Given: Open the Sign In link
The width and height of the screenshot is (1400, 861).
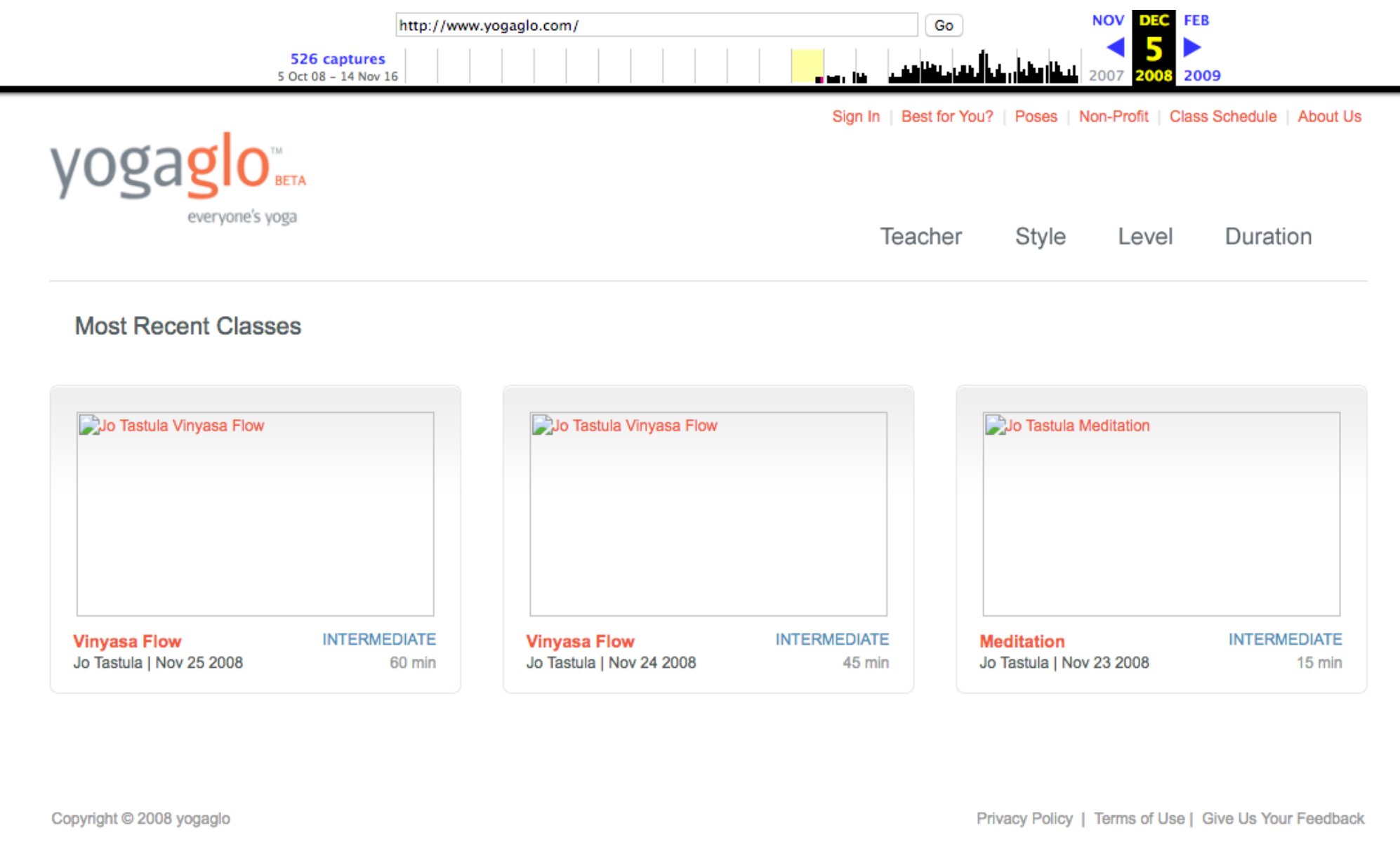Looking at the screenshot, I should click(x=856, y=117).
